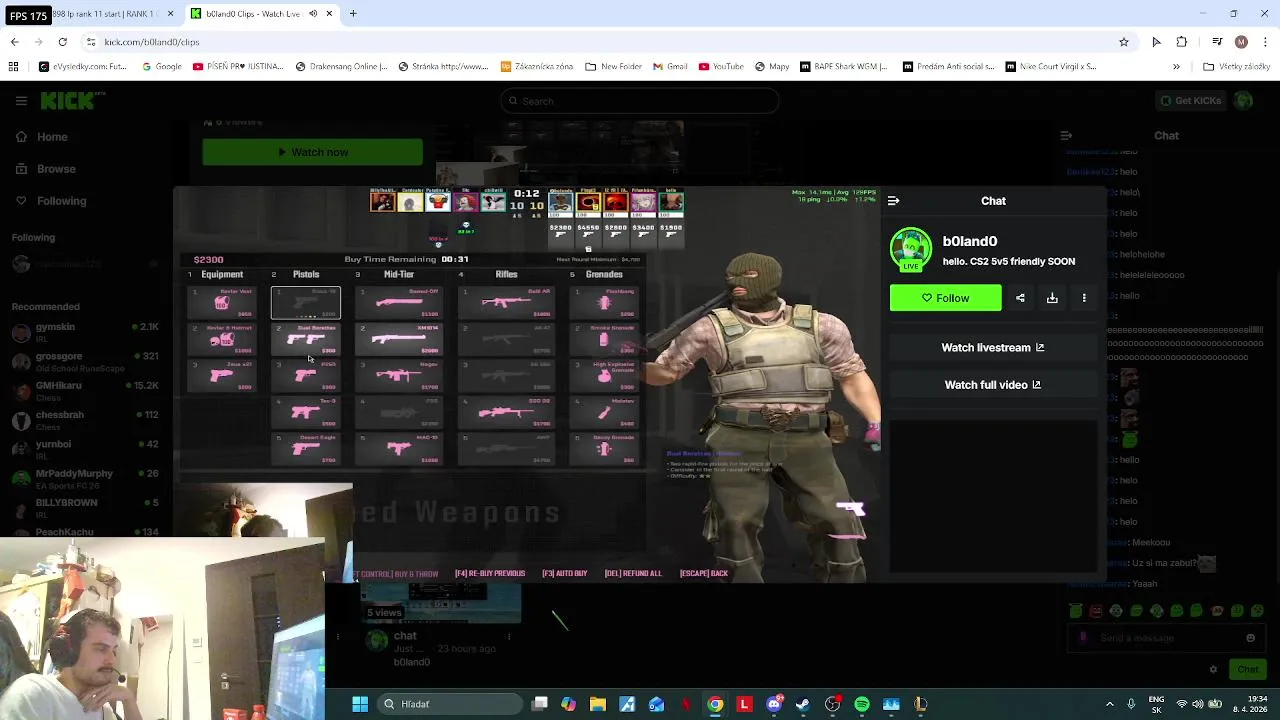Select grossgore recommended channel
Image resolution: width=1280 pixels, height=720 pixels.
84,361
